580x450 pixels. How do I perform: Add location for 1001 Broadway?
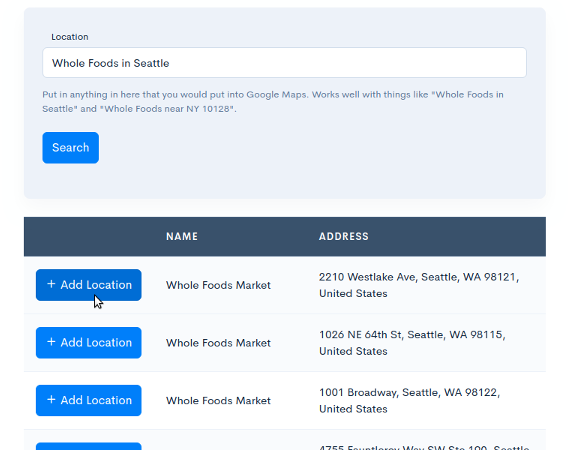point(89,400)
